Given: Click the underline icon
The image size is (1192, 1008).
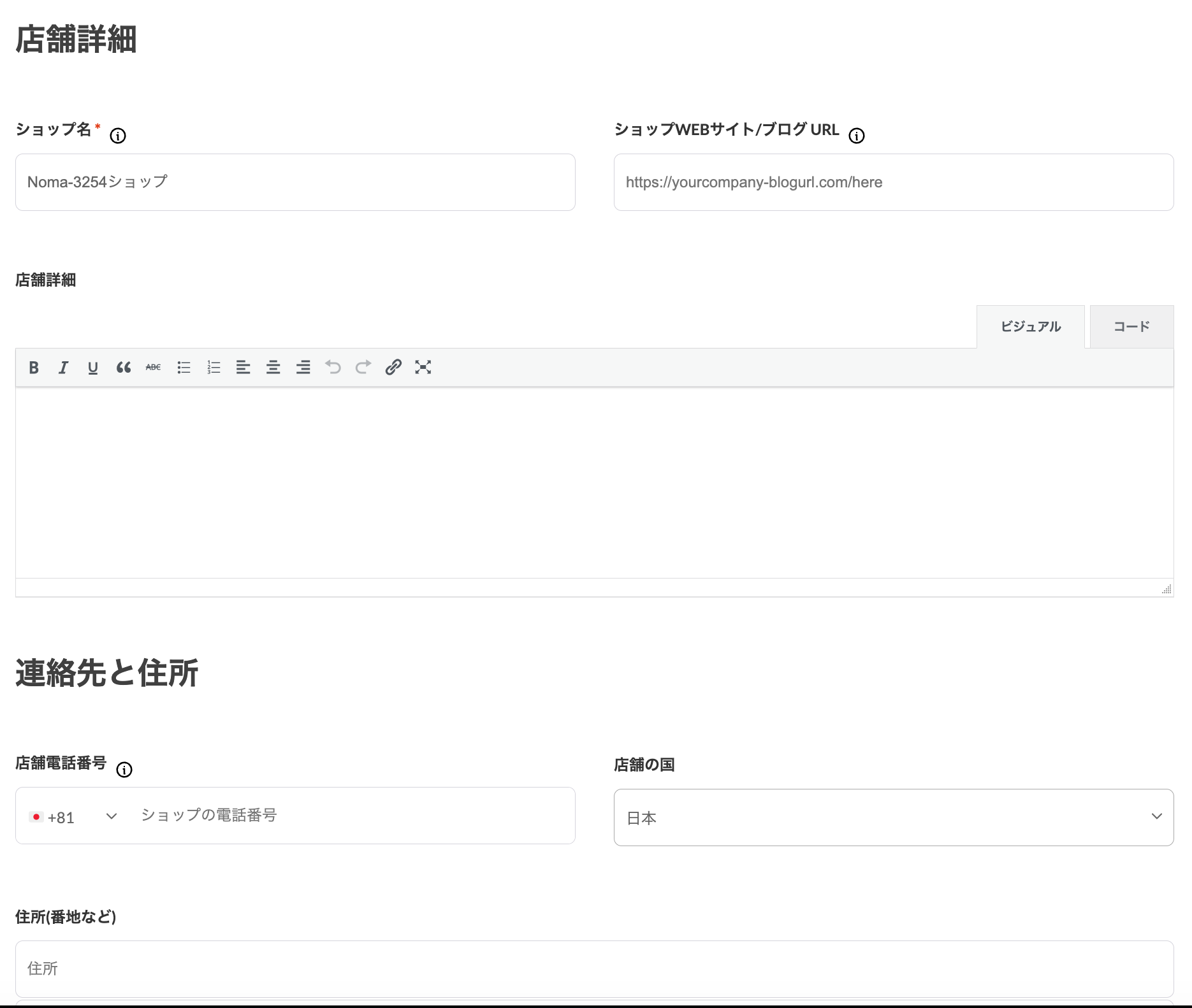Looking at the screenshot, I should [x=93, y=368].
